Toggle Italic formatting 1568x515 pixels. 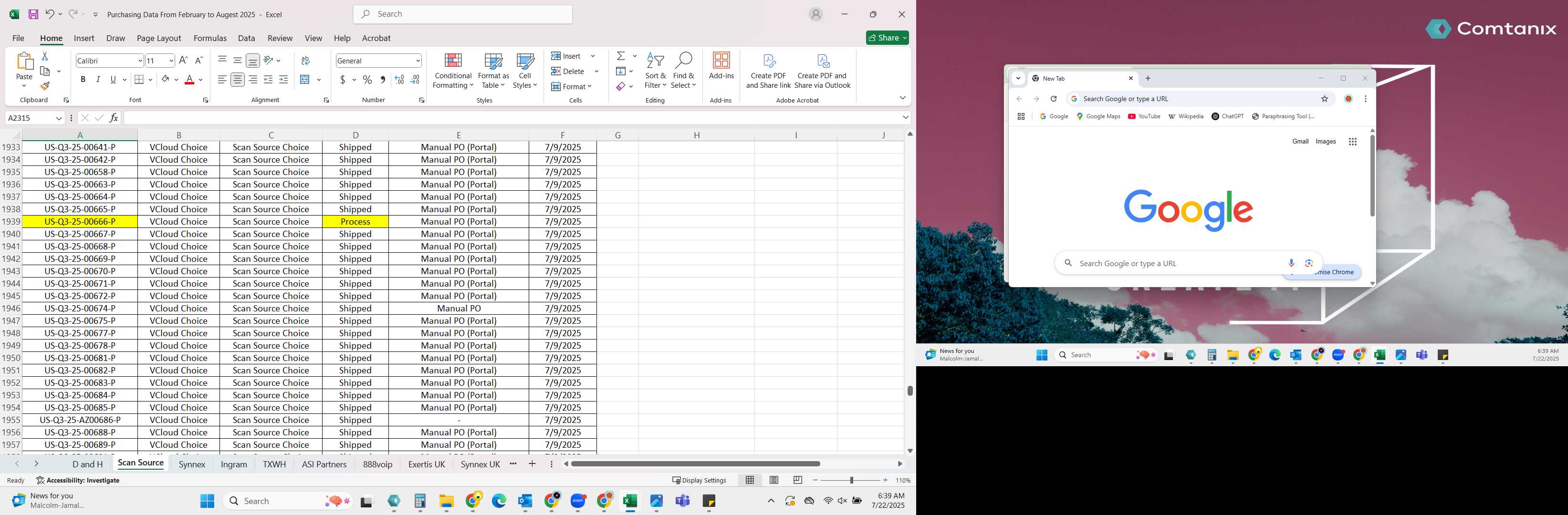pyautogui.click(x=98, y=79)
